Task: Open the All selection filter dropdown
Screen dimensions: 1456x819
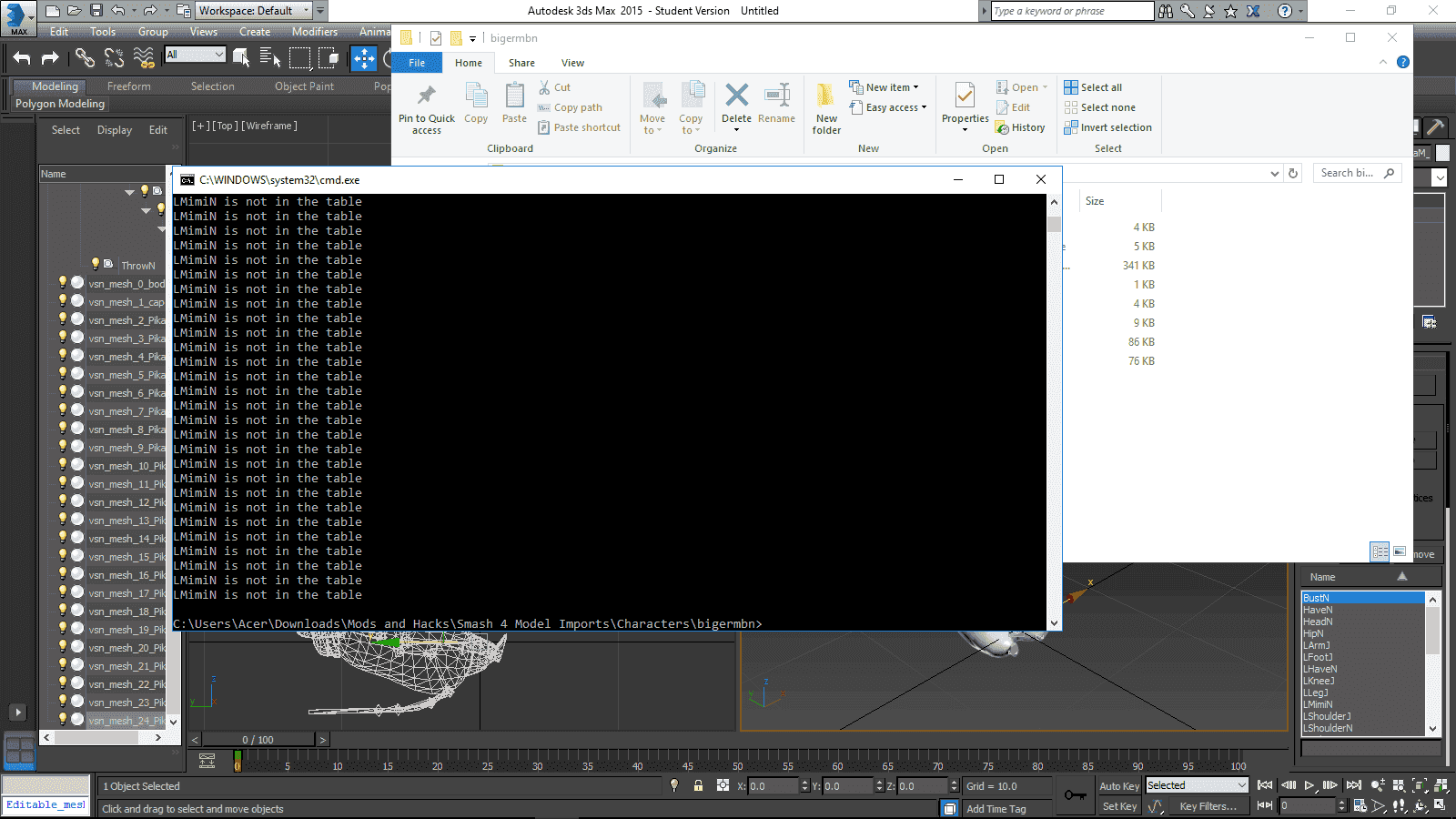Action: click(x=195, y=55)
